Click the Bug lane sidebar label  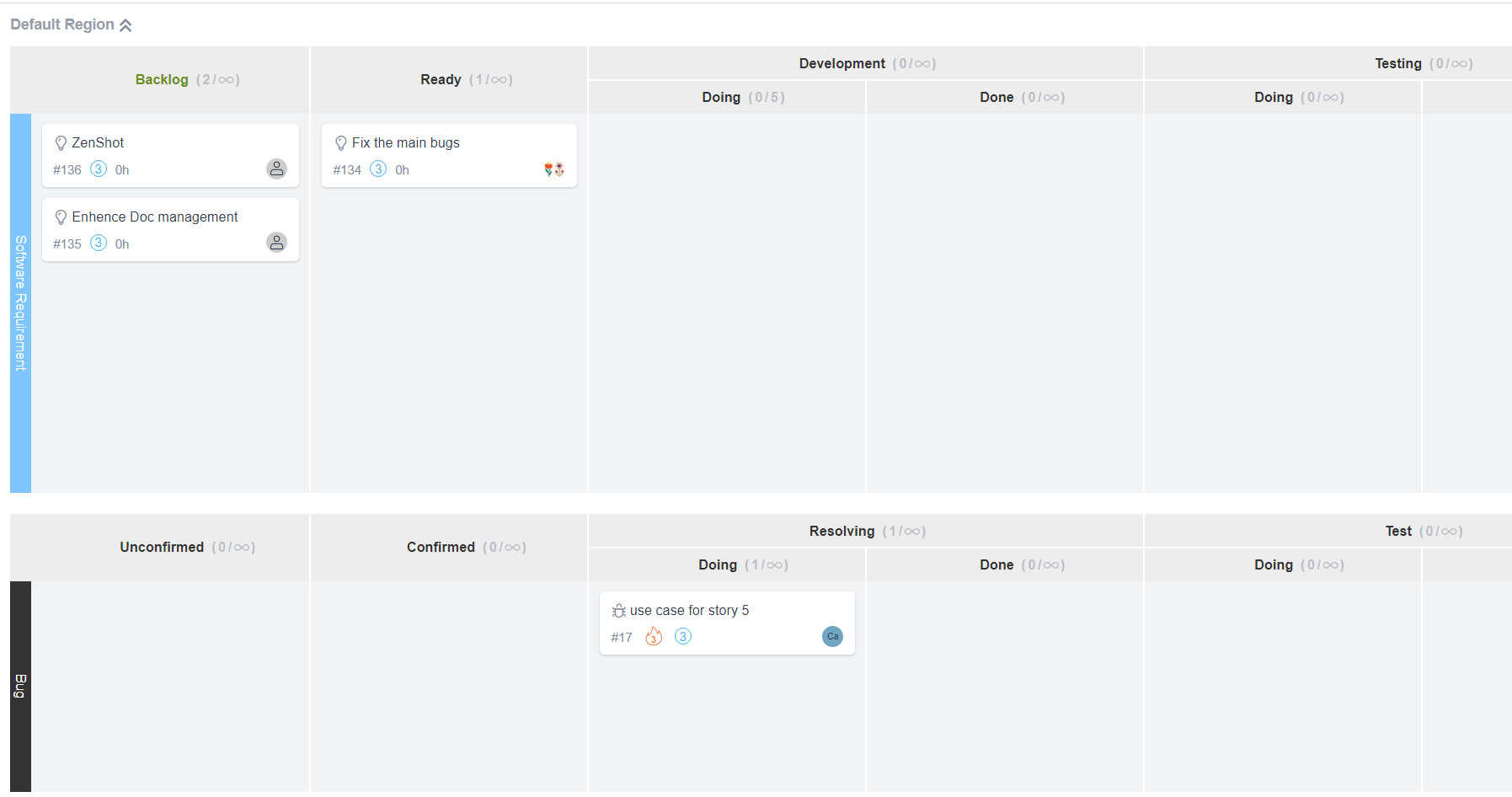(20, 686)
